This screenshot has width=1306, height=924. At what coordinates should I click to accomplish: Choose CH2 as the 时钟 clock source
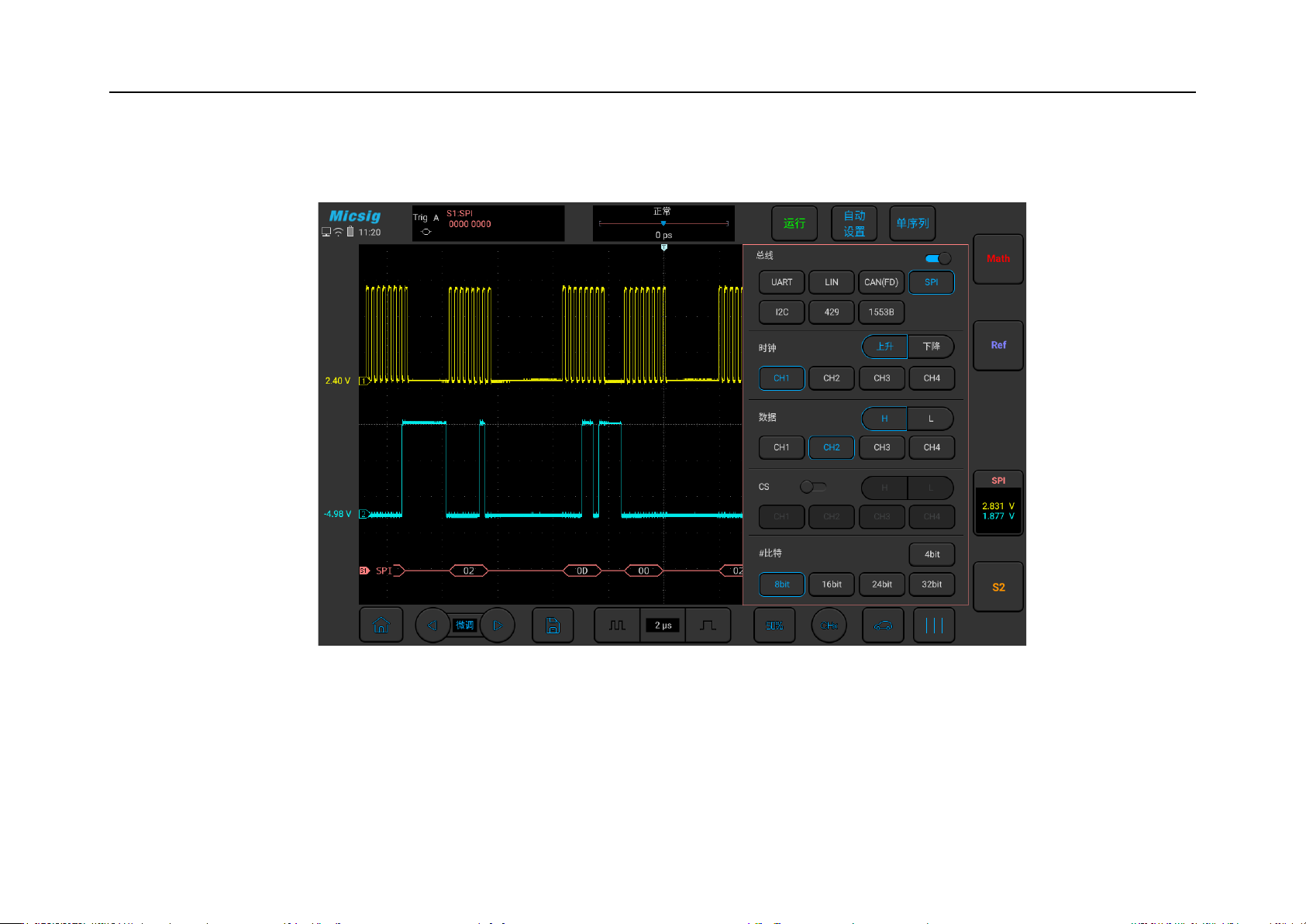click(832, 378)
